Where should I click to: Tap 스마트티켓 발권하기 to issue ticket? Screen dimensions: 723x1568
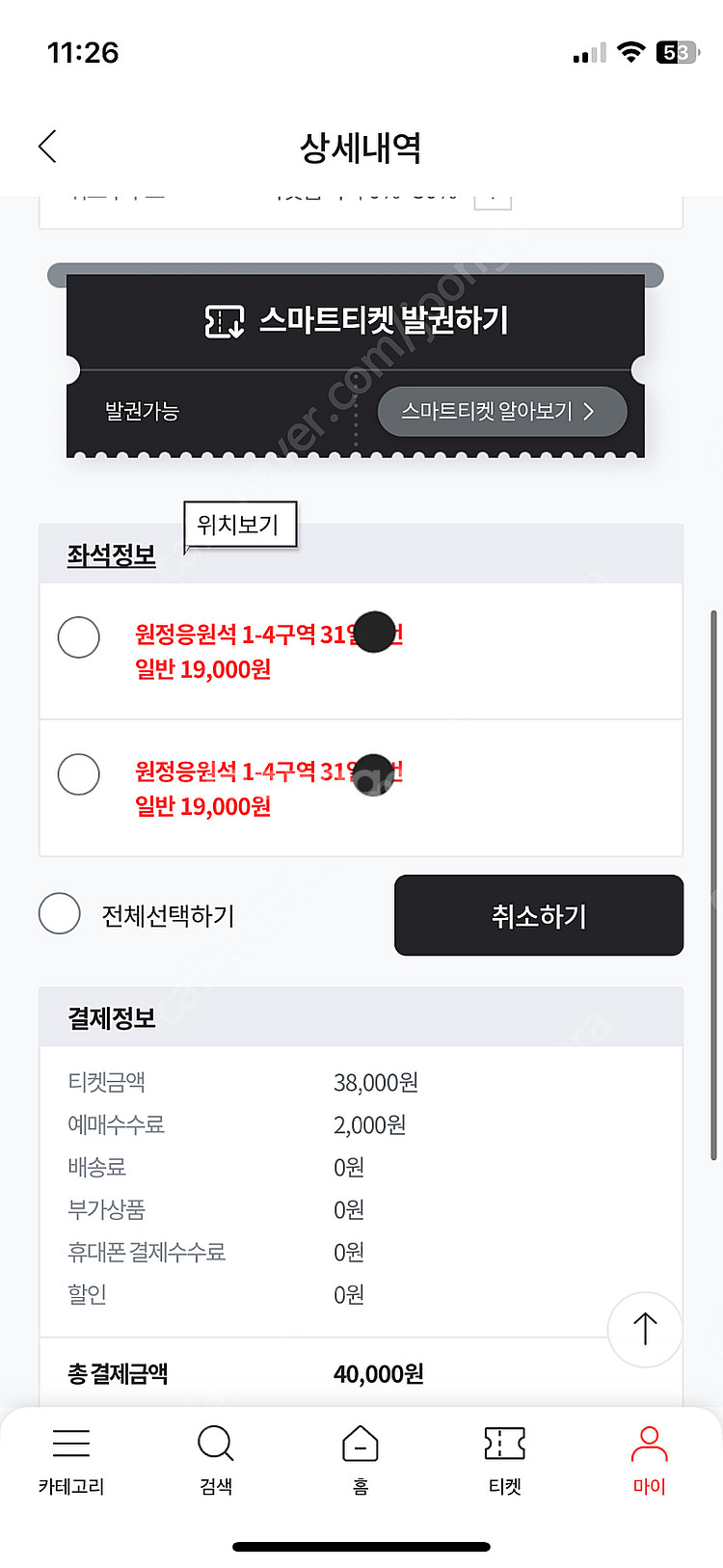pyautogui.click(x=384, y=320)
